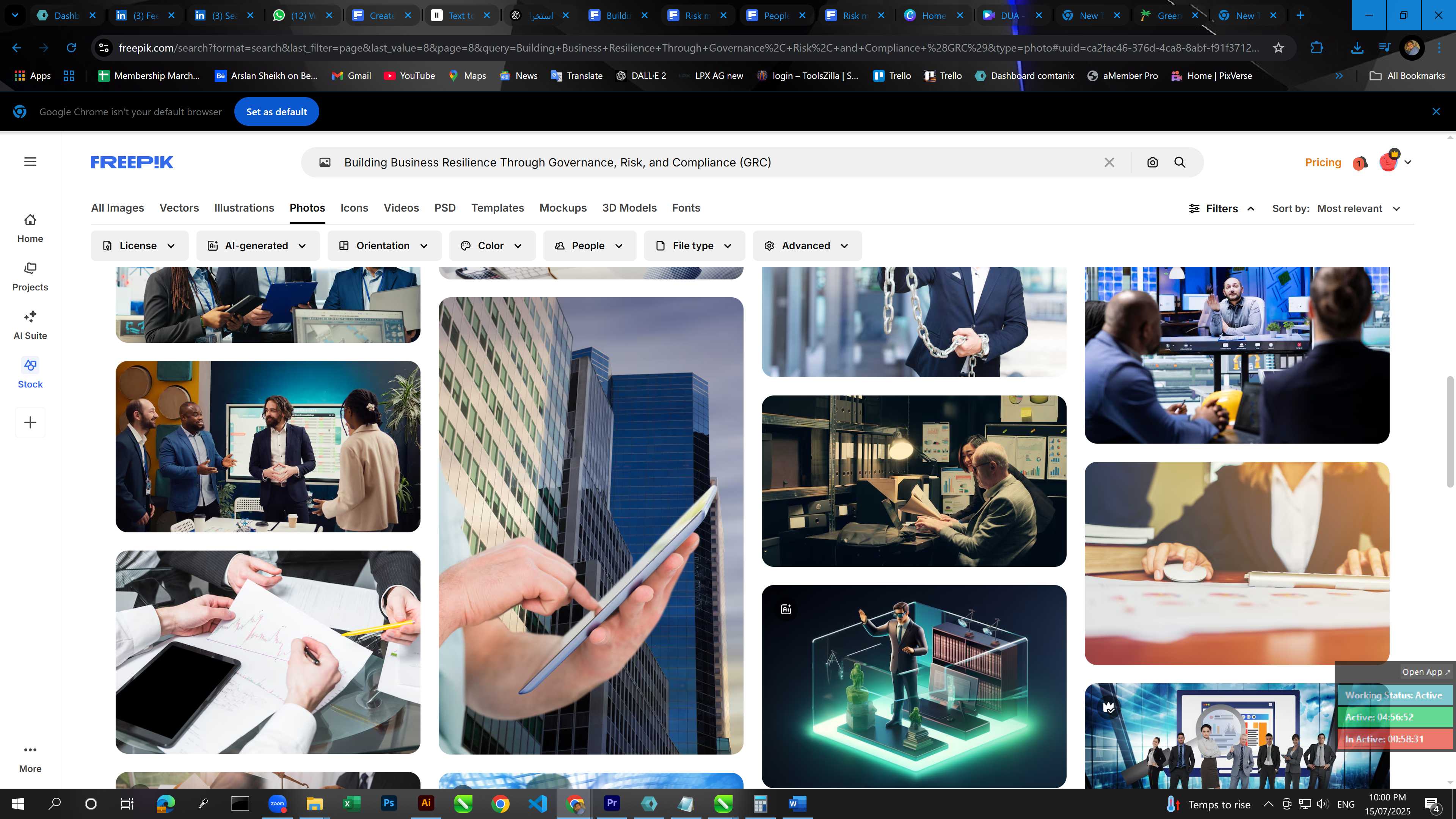Click the magnifier search icon
Viewport: 1456px width, 819px height.
pyautogui.click(x=1180, y=163)
